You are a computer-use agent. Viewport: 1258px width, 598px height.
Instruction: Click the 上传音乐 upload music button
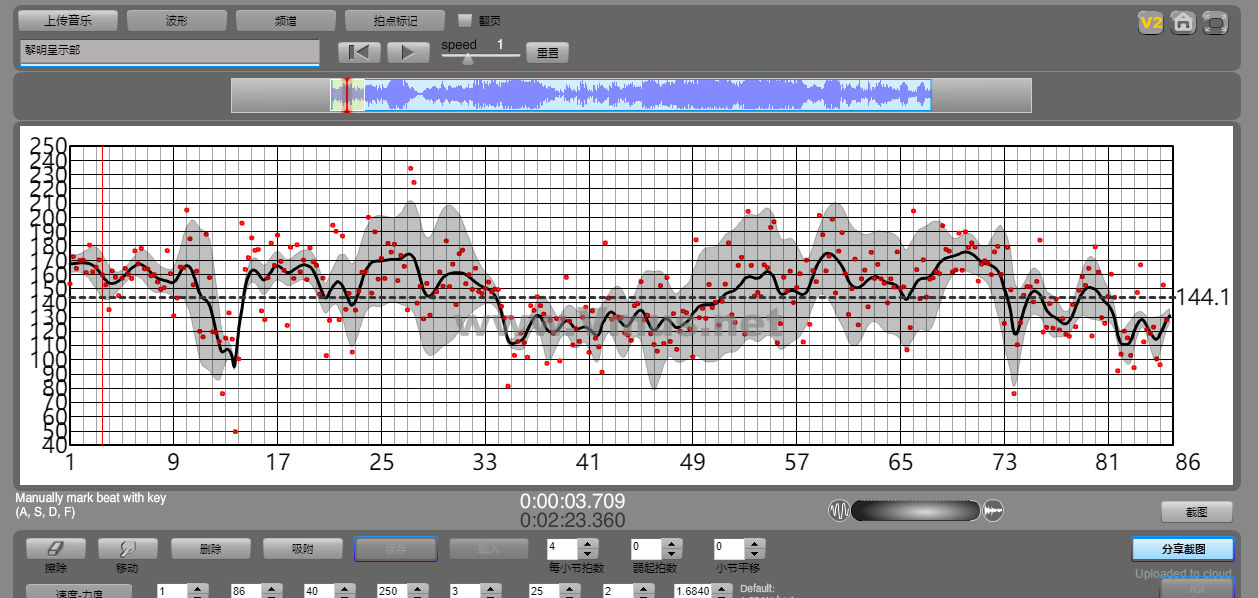click(x=68, y=20)
